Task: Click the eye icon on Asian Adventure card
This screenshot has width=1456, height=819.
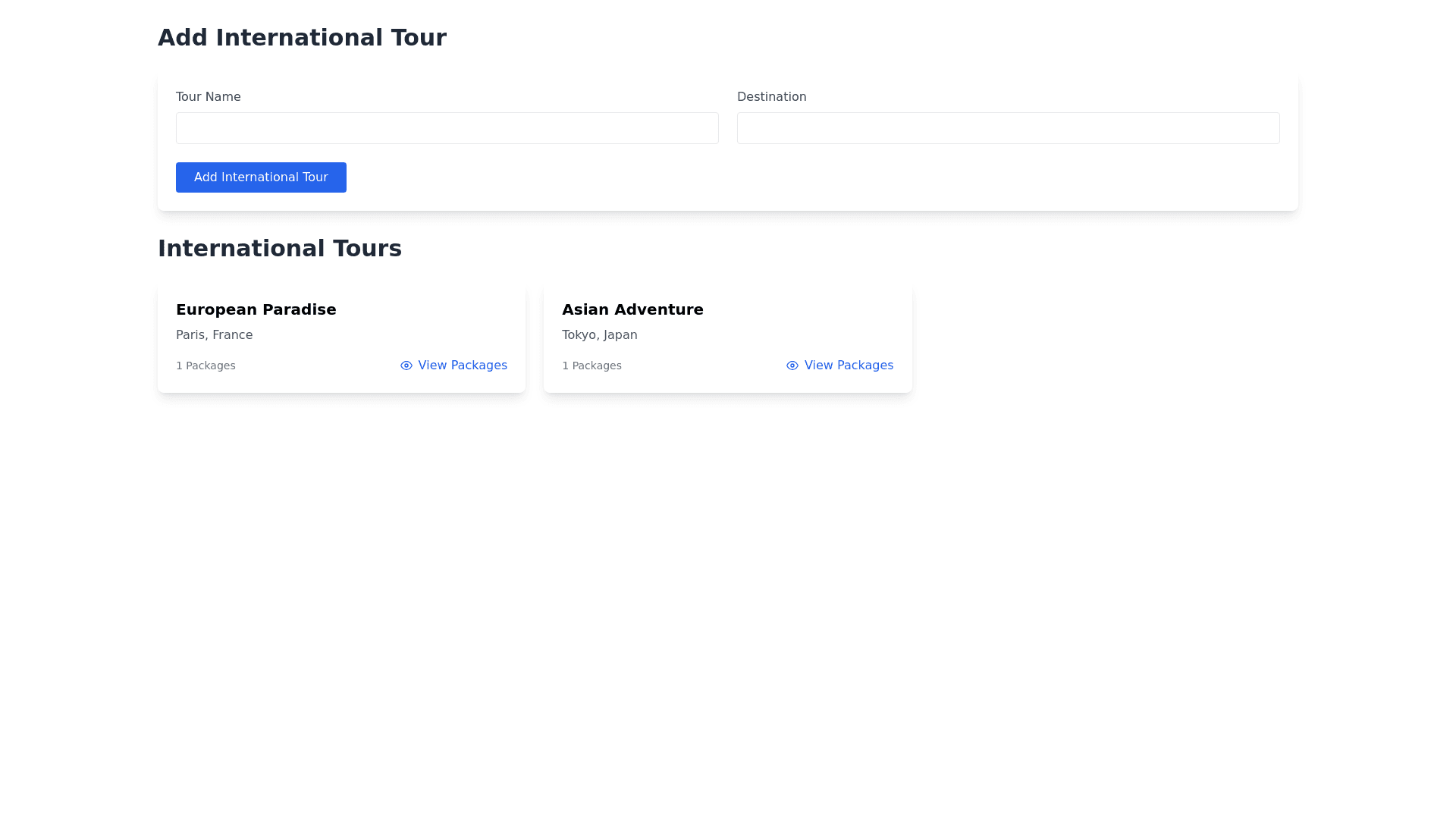Action: click(x=792, y=366)
